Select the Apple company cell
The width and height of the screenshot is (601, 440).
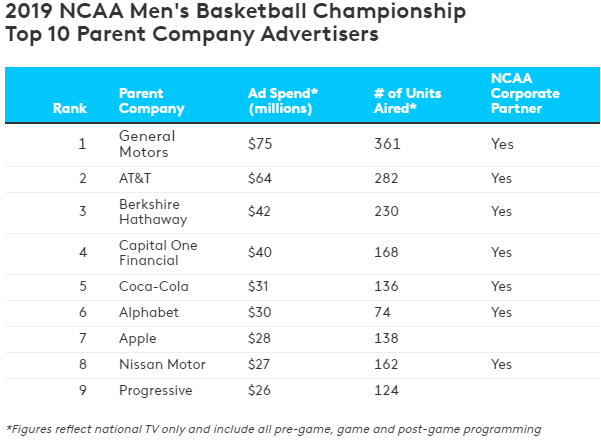pos(138,339)
